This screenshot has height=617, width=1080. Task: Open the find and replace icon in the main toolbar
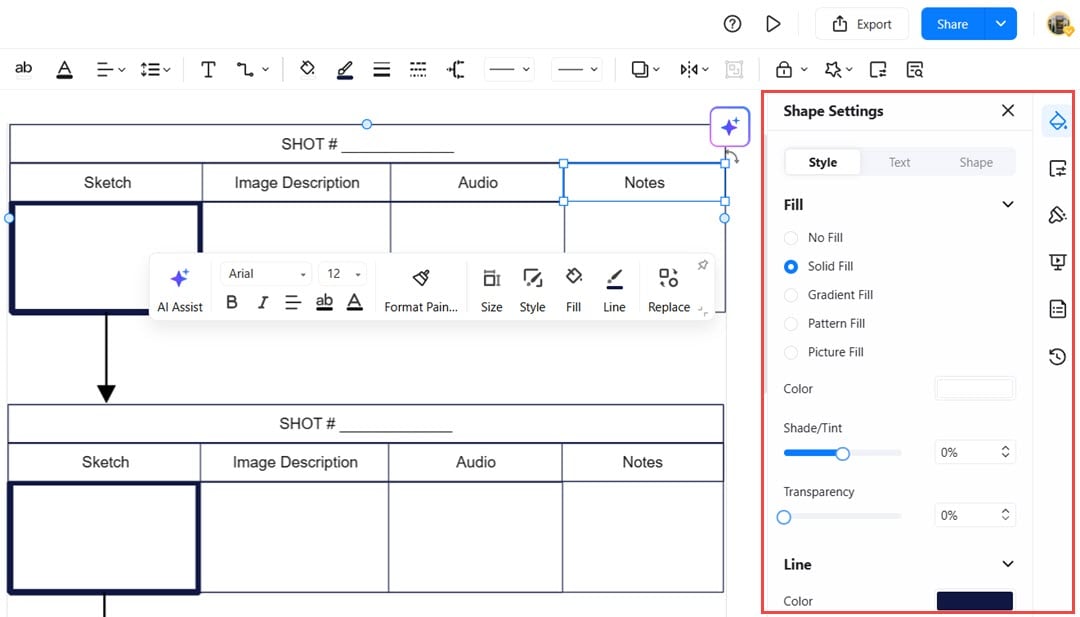(915, 70)
